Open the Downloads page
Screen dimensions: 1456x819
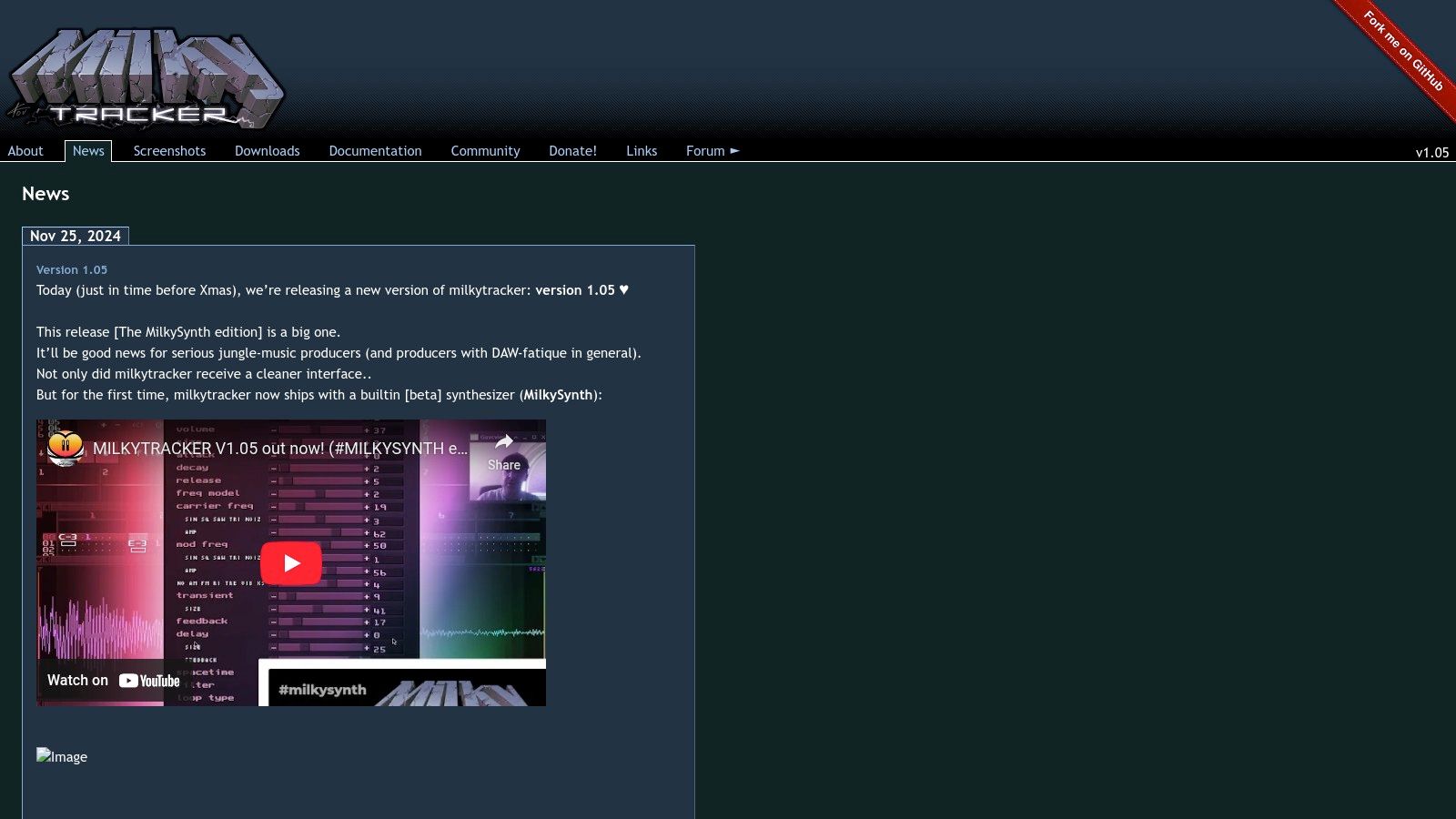pos(268,151)
